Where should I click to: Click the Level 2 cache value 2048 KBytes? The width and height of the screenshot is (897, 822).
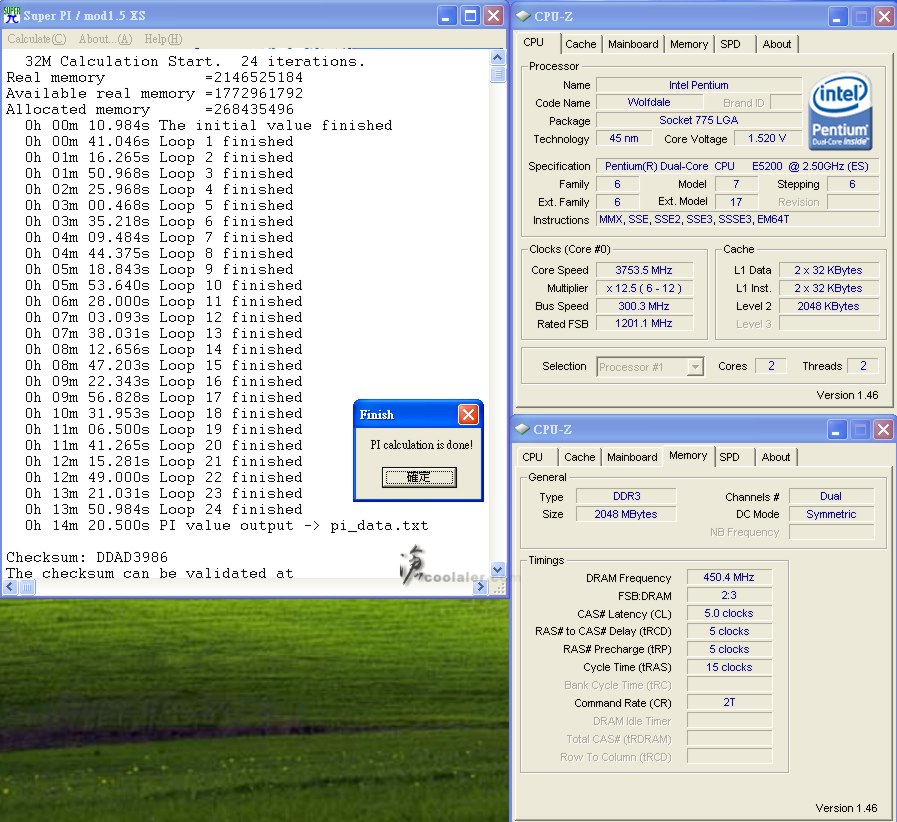828,306
